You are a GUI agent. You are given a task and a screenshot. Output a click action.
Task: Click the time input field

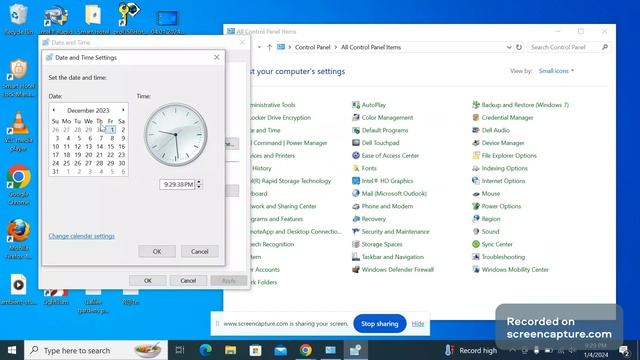click(x=178, y=184)
